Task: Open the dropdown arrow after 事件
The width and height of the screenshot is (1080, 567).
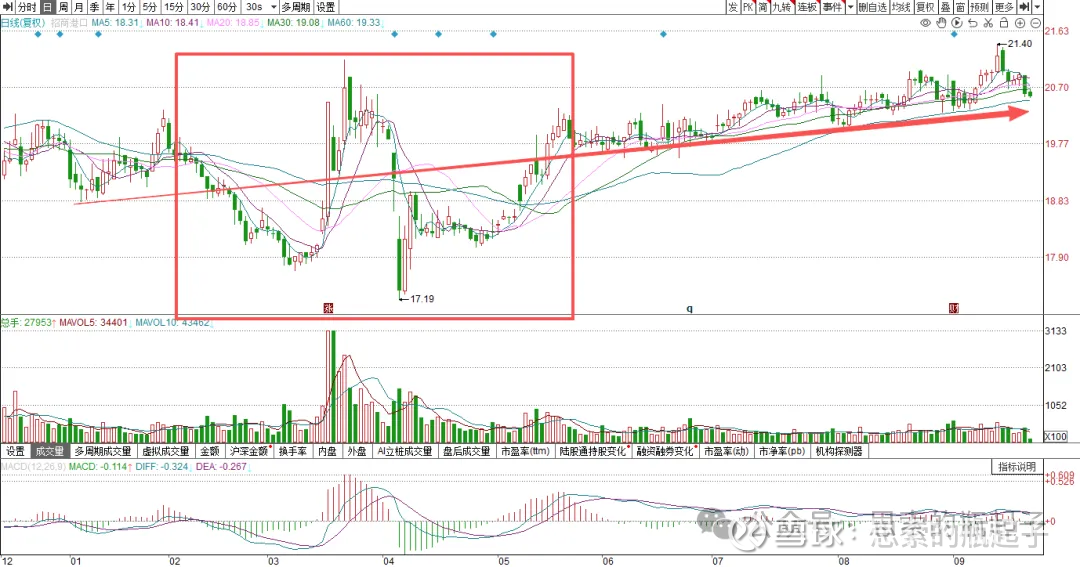Action: (851, 7)
